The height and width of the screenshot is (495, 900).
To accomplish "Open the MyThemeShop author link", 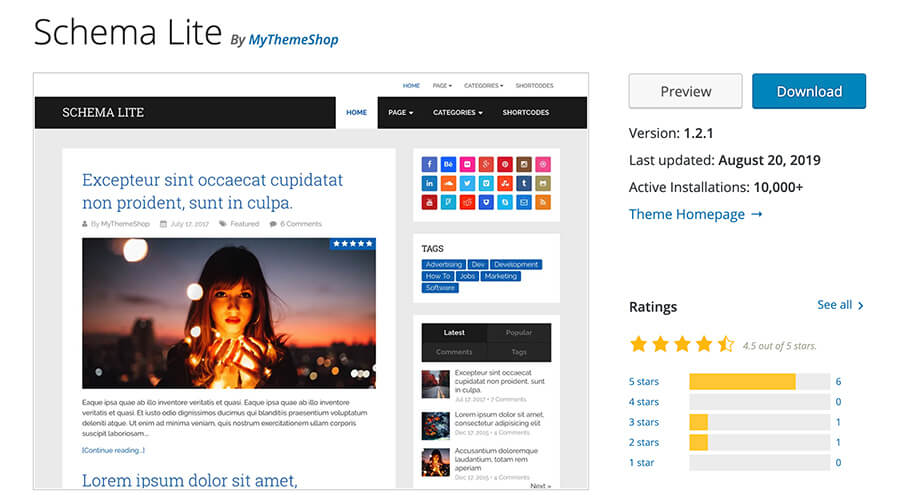I will 293,40.
